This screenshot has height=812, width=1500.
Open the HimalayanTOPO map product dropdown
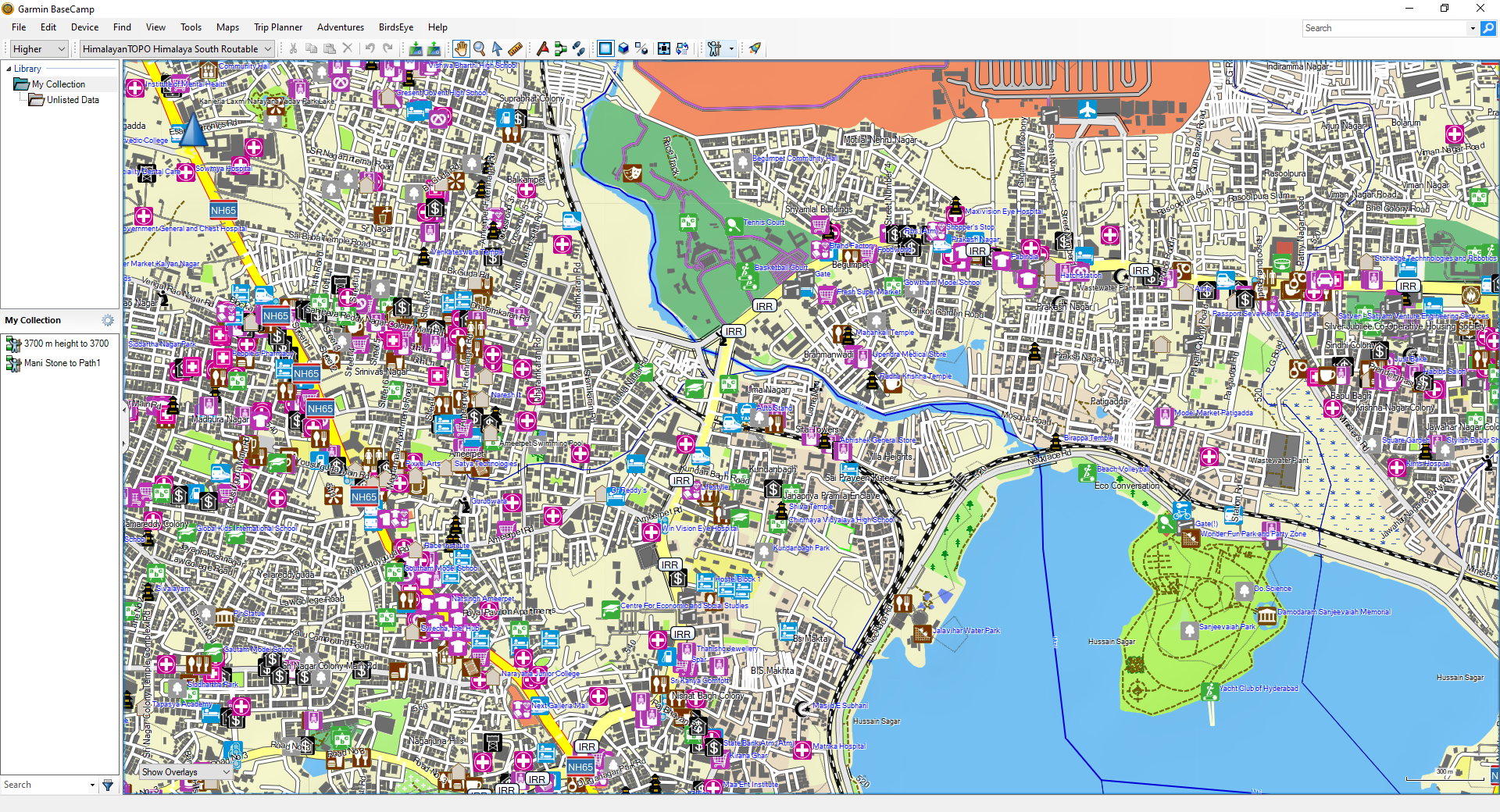pos(177,48)
